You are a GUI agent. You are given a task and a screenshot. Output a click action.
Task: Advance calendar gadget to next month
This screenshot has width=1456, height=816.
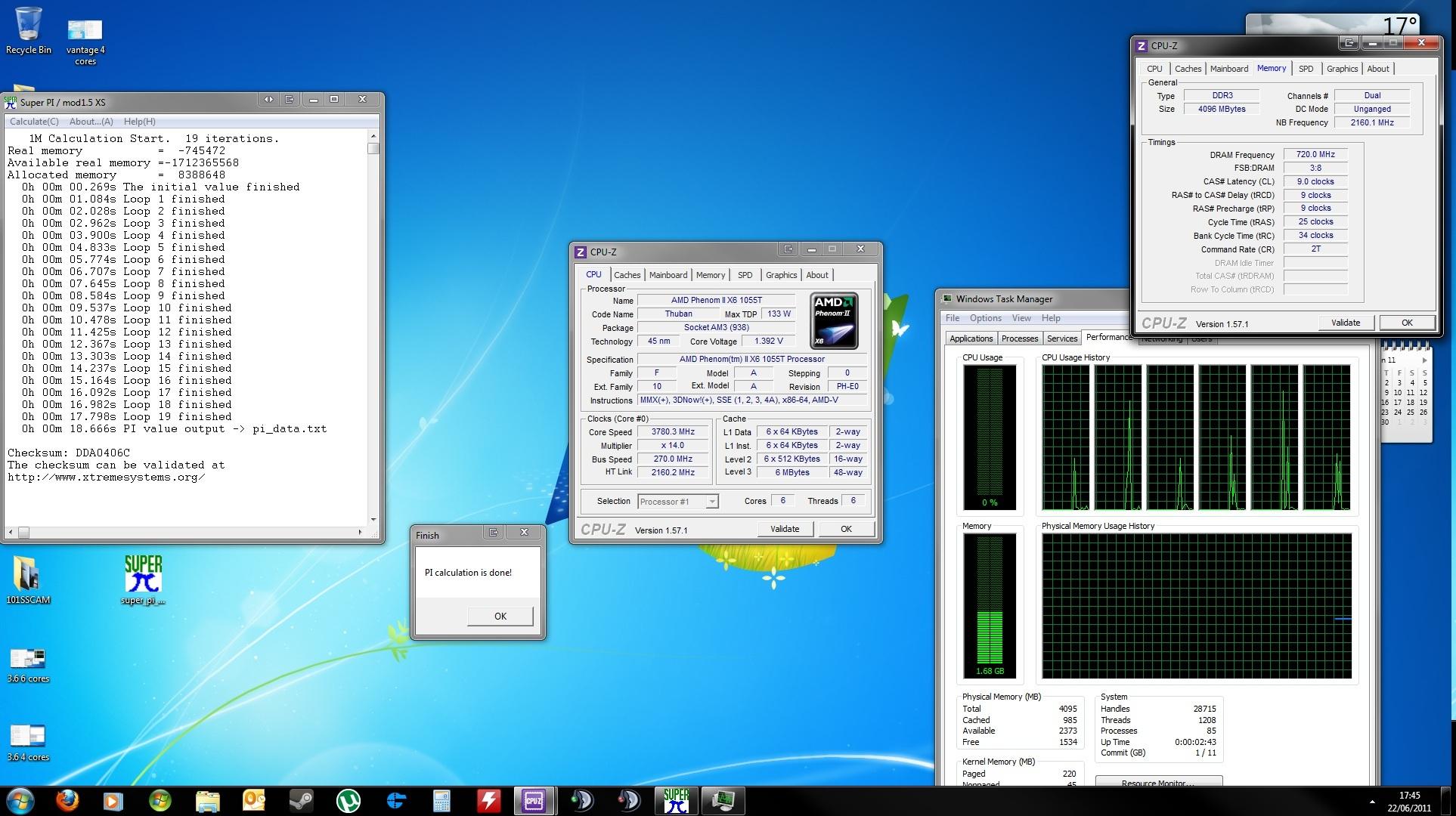coord(1425,360)
